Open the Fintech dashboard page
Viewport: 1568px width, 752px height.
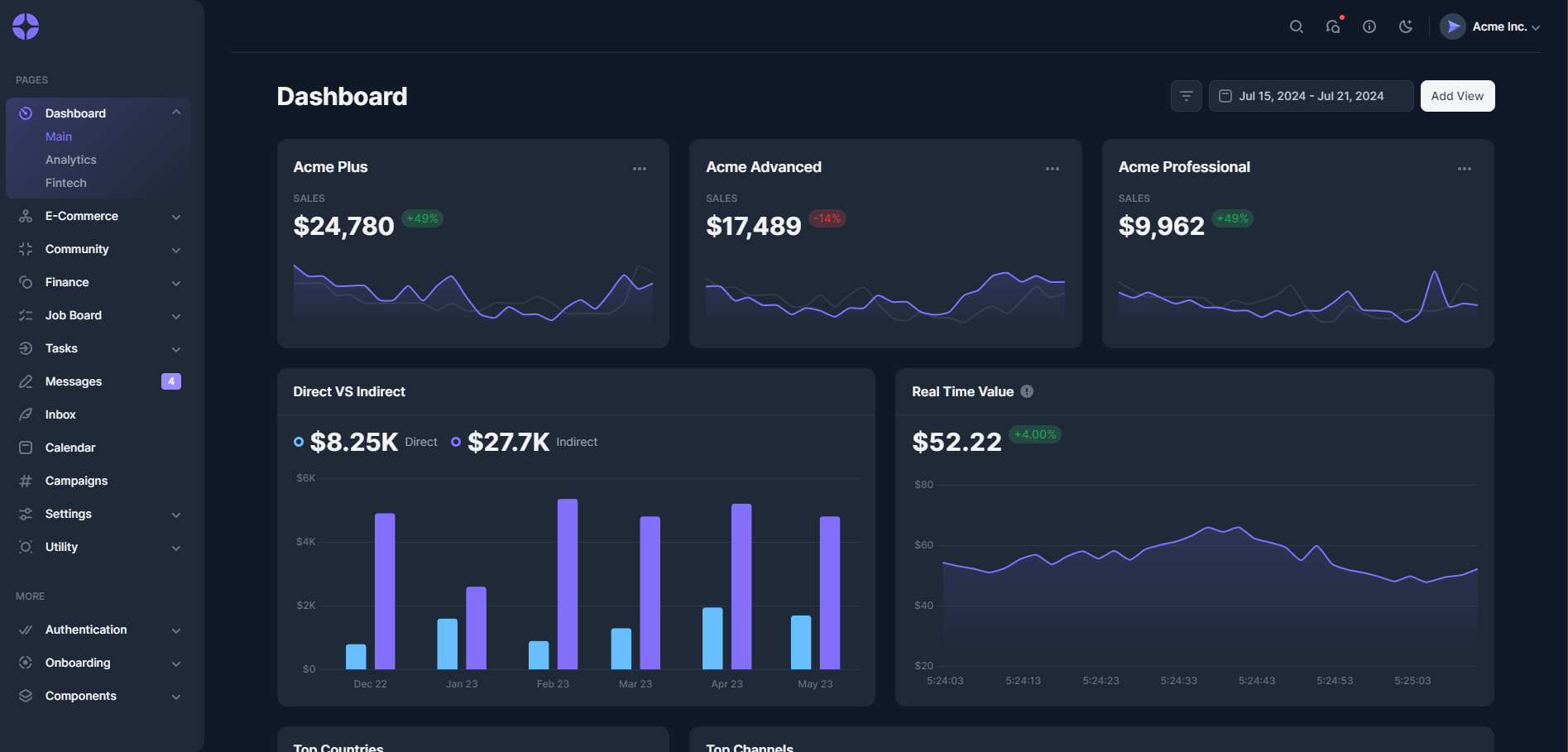(65, 182)
